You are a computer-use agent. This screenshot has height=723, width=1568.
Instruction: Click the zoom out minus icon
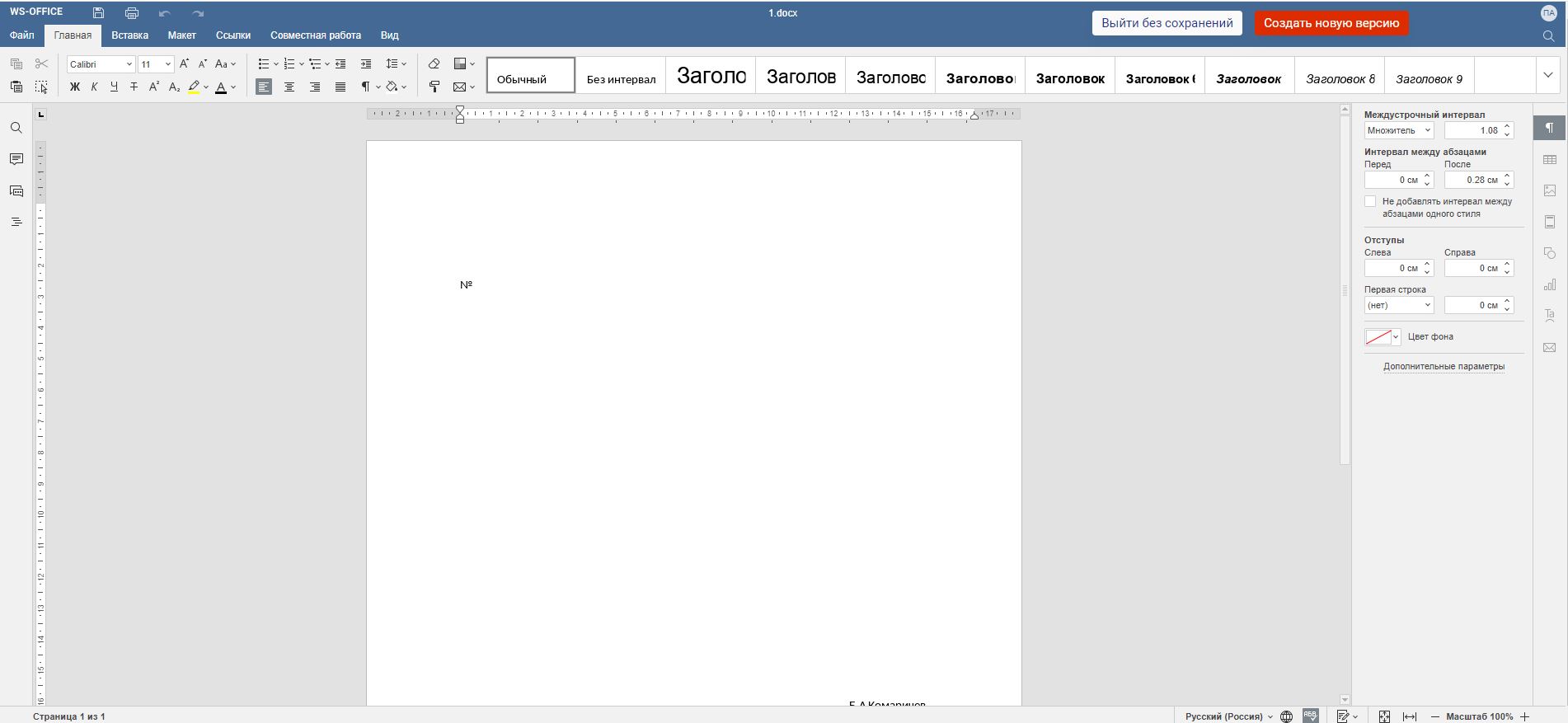coord(1435,716)
